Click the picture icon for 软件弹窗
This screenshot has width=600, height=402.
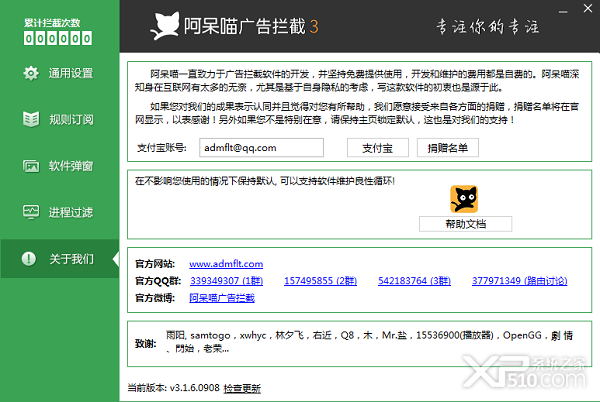[x=31, y=166]
